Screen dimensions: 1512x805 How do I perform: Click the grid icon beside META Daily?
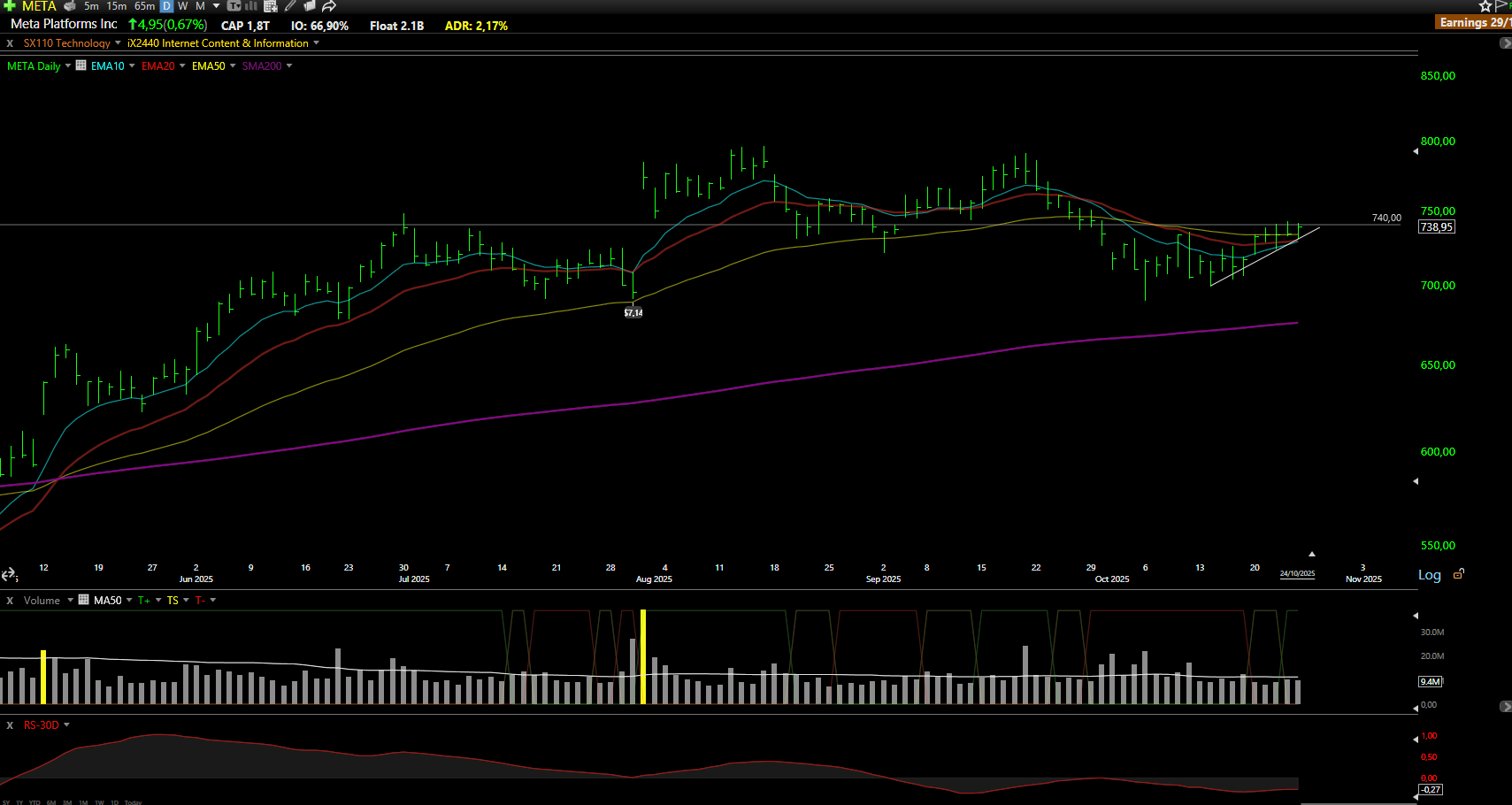[81, 65]
